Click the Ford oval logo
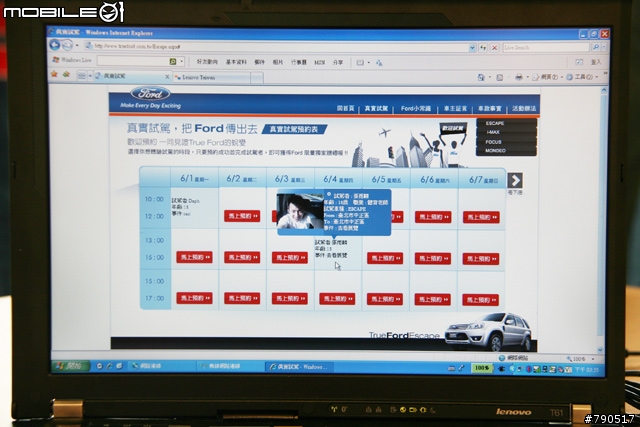The height and width of the screenshot is (427, 640). click(151, 94)
